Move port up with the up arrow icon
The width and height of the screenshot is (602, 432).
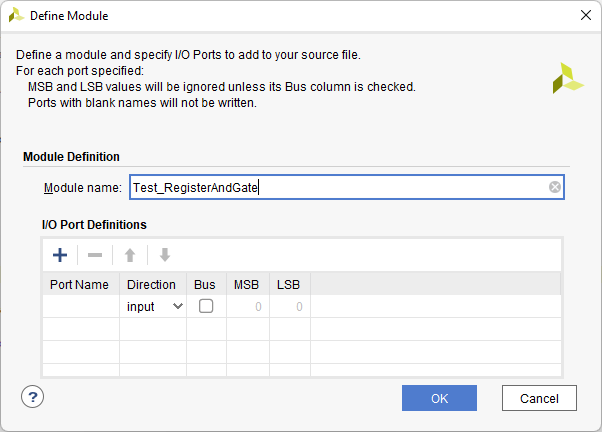coord(130,255)
